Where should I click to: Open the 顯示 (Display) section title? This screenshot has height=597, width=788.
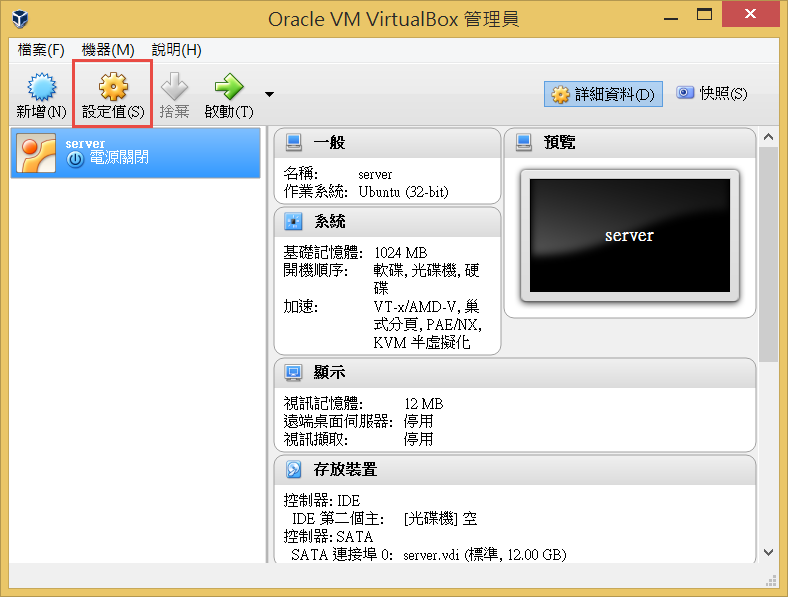pos(329,372)
